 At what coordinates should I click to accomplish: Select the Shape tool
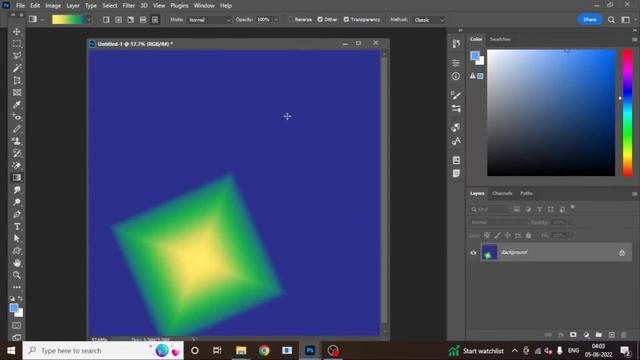(x=17, y=251)
